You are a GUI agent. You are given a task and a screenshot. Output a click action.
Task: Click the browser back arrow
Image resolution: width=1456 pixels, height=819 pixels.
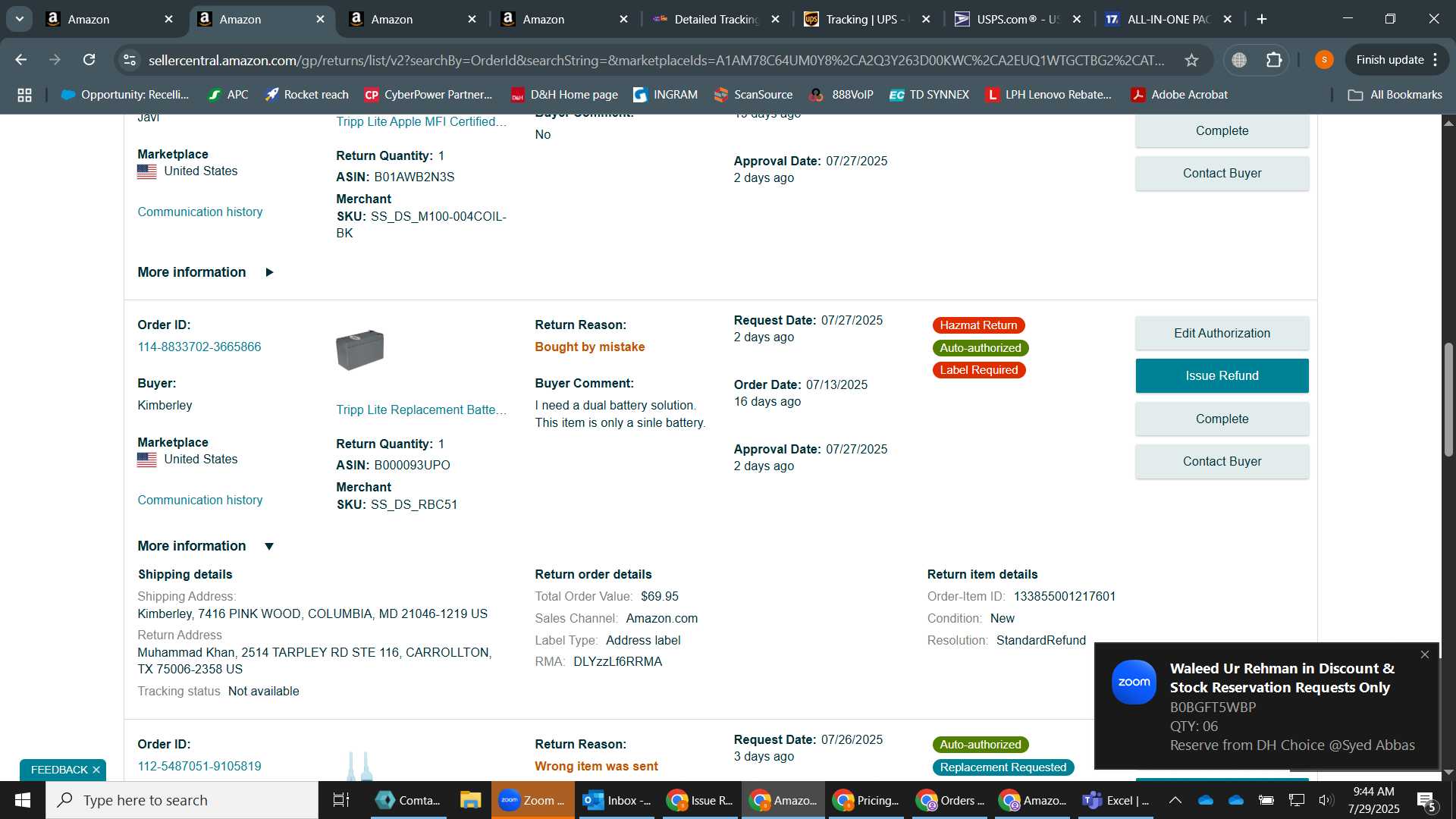tap(20, 60)
